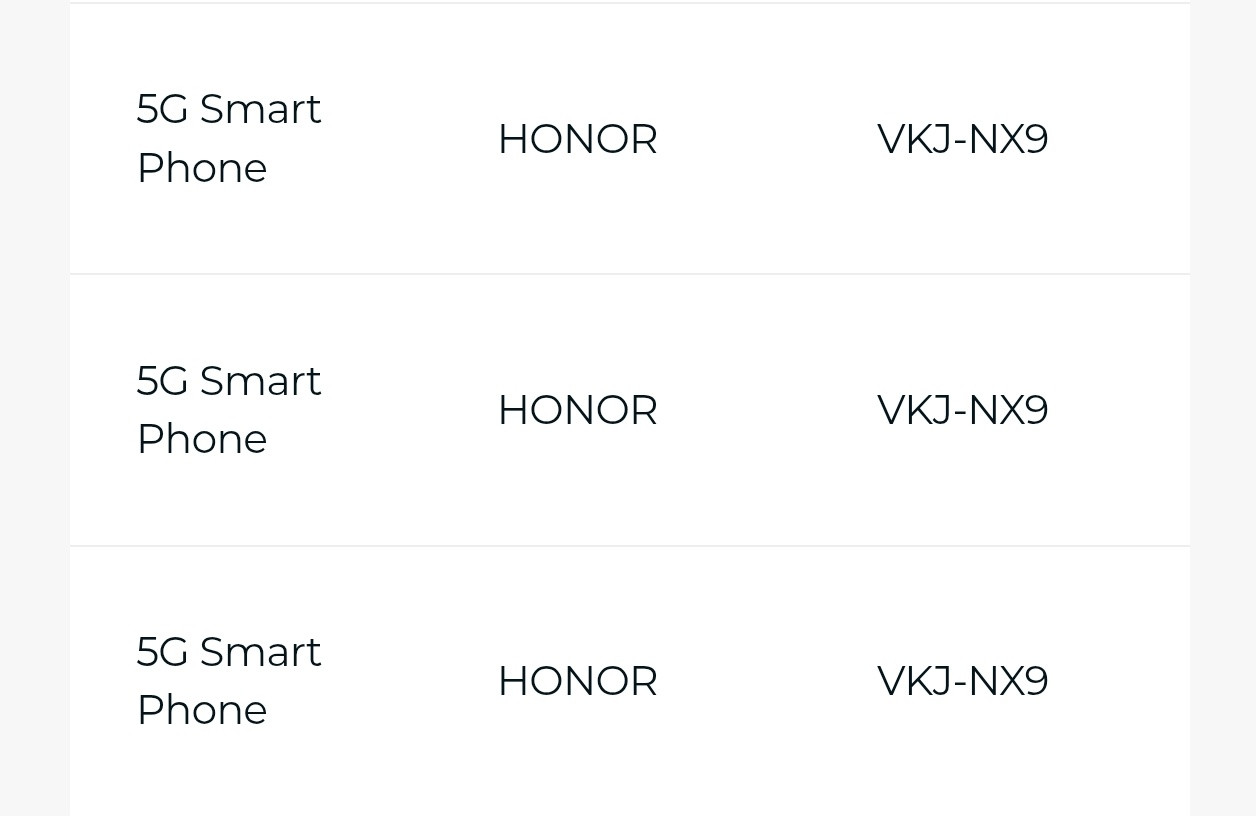Click the word Phone in the second row
The height and width of the screenshot is (816, 1256).
coord(202,439)
